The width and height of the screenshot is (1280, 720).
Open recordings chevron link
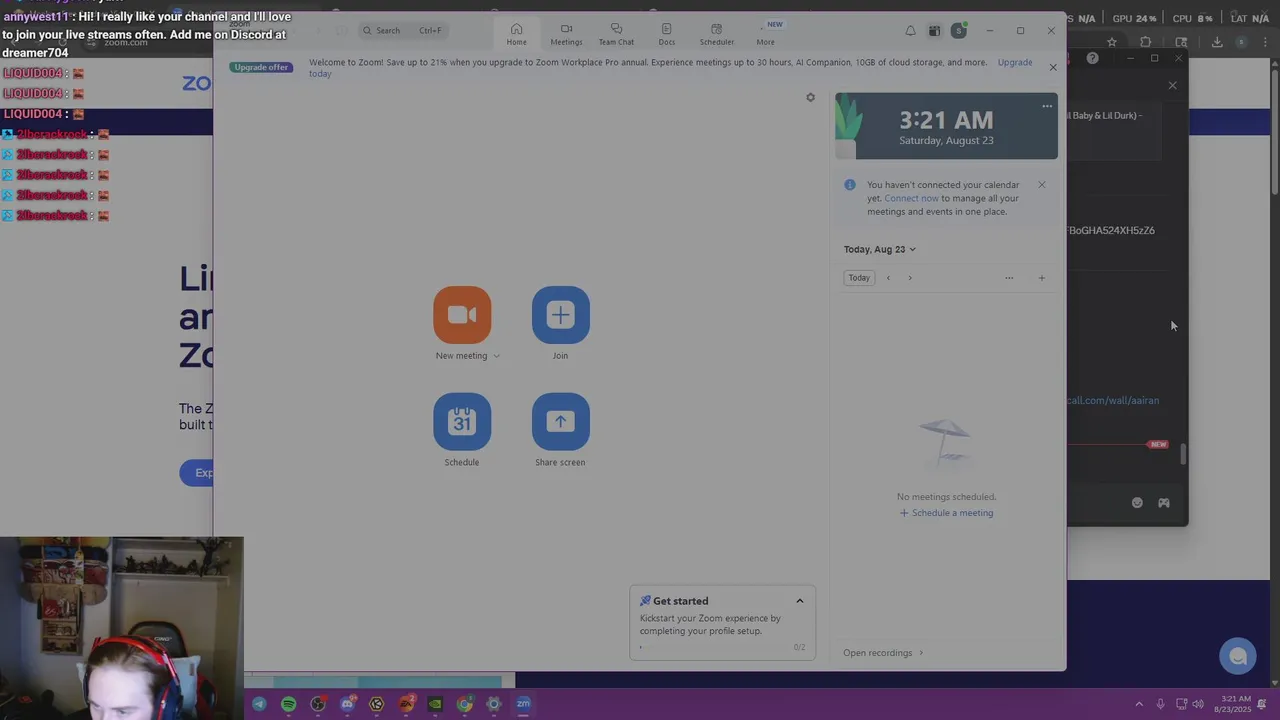point(883,653)
